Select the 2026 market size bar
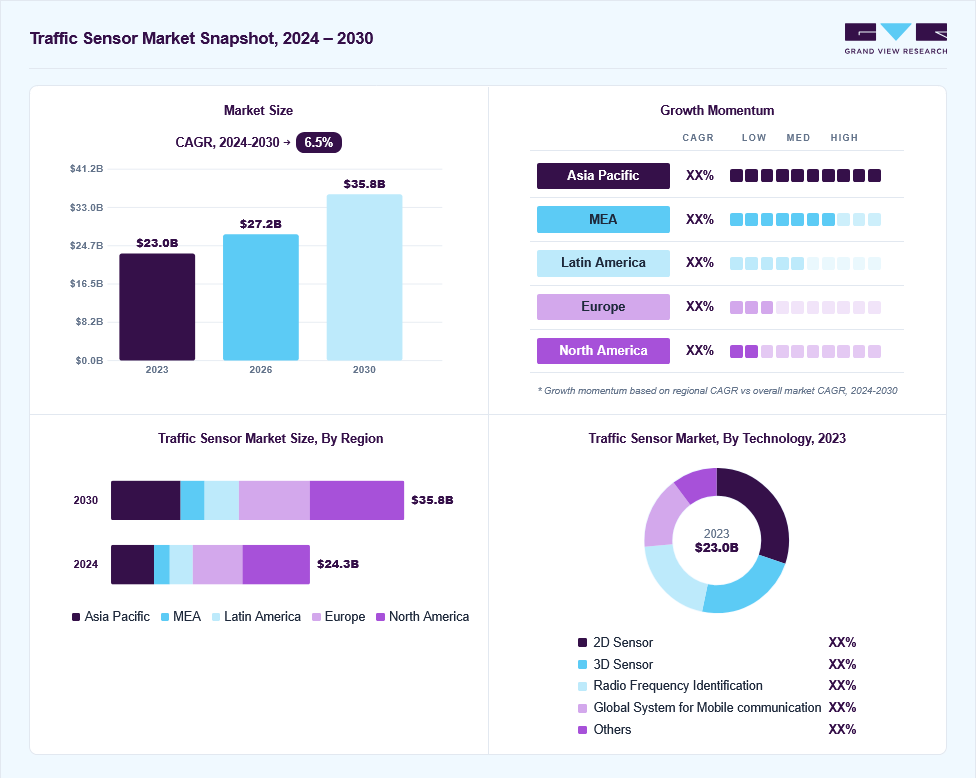Image resolution: width=976 pixels, height=779 pixels. click(x=261, y=297)
